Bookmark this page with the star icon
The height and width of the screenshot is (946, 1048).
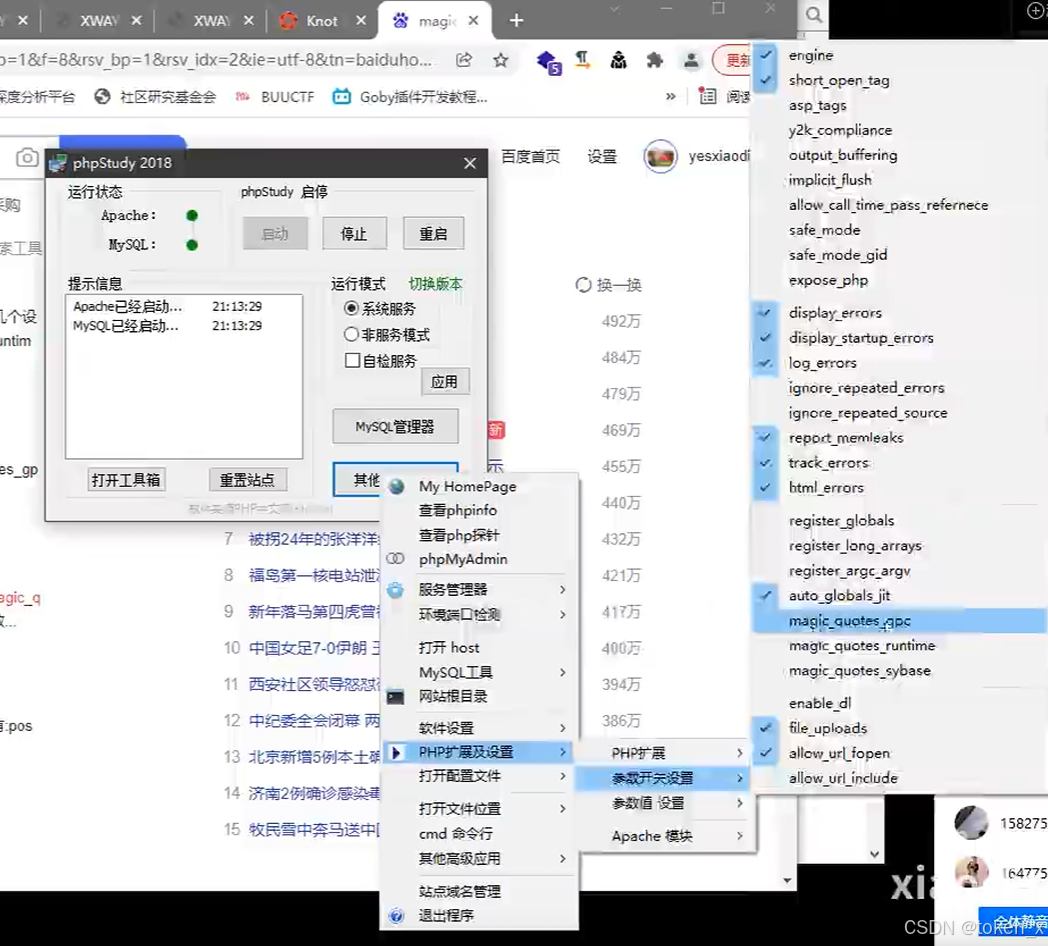point(501,60)
